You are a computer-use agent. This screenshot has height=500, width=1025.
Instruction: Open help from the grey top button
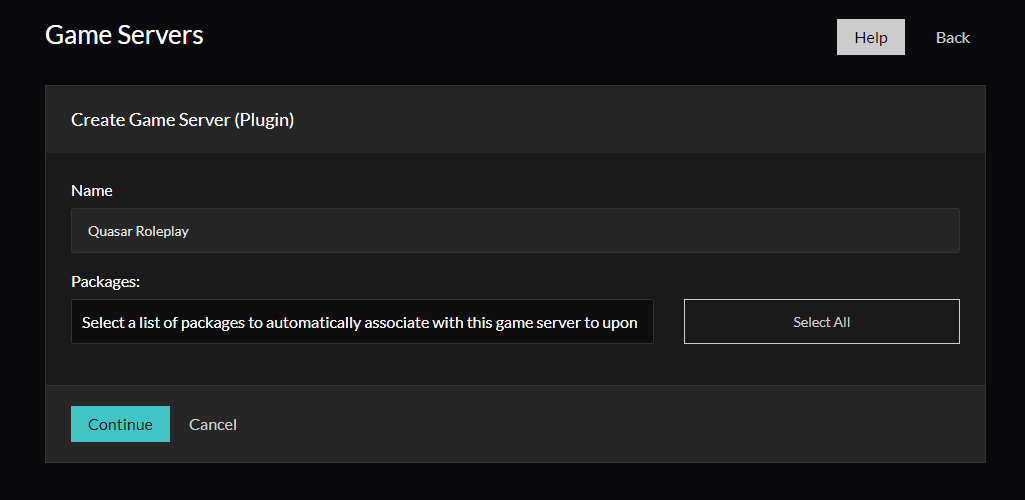[x=870, y=37]
